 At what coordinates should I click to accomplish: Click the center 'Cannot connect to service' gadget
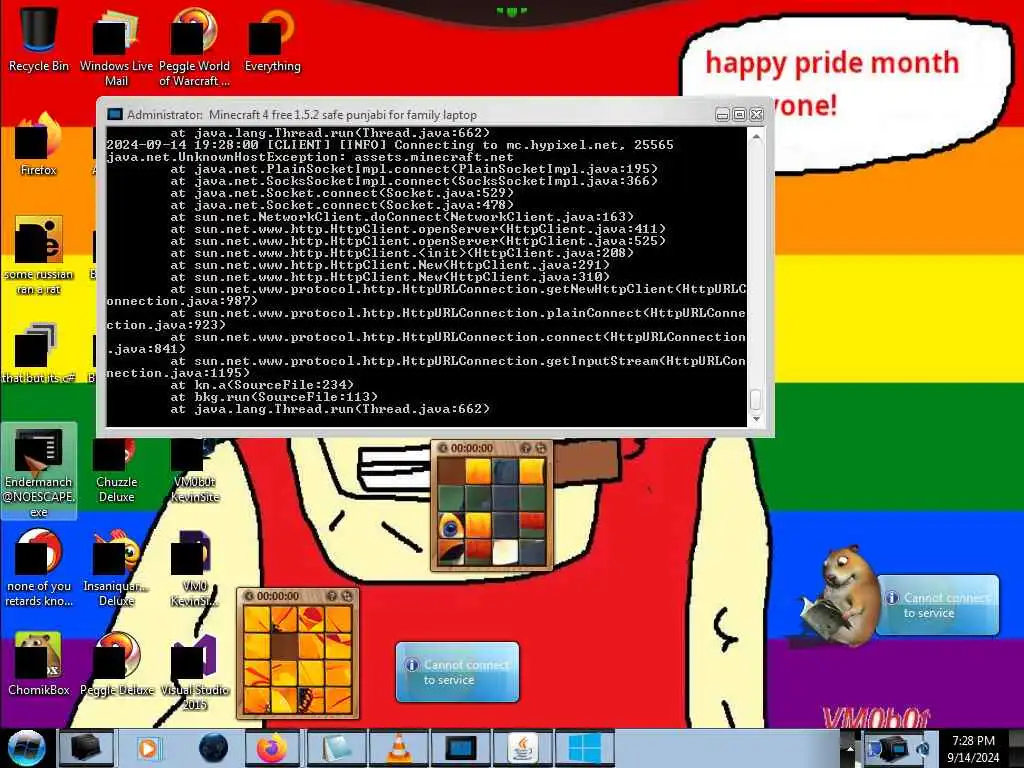point(457,672)
